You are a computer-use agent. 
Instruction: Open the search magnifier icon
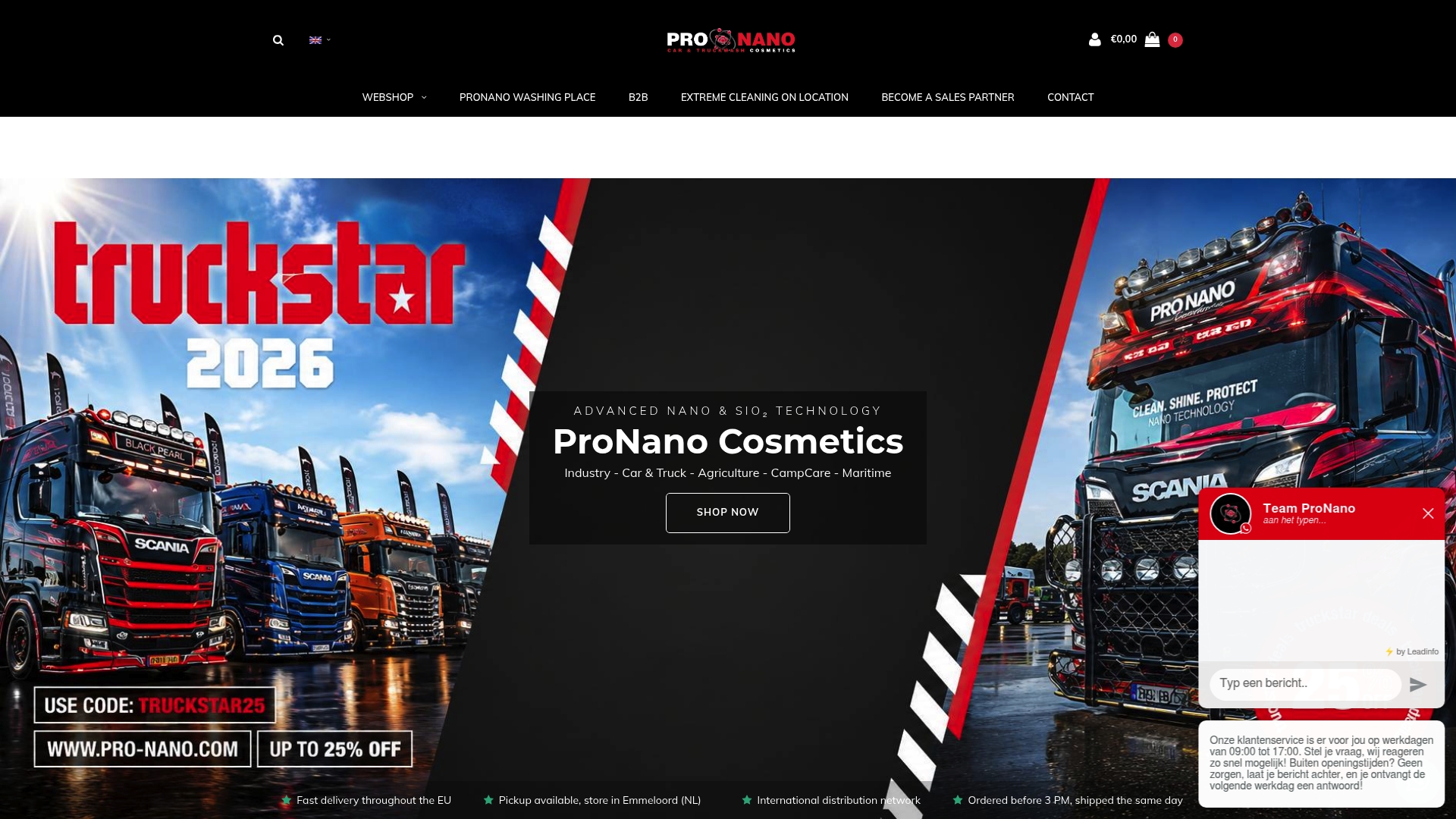(x=278, y=40)
